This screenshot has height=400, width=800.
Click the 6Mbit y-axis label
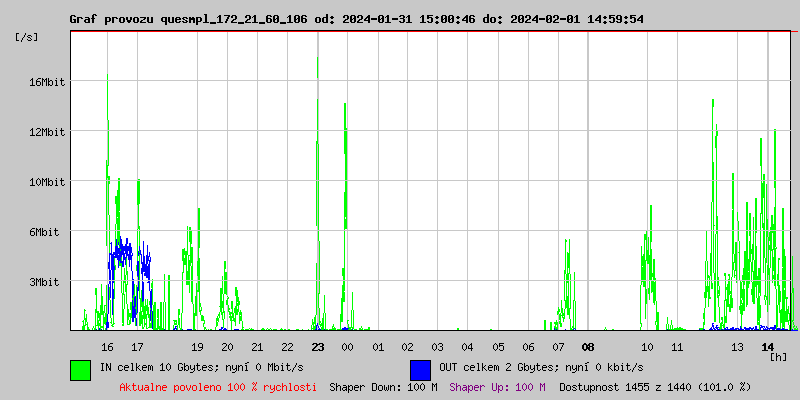49,232
